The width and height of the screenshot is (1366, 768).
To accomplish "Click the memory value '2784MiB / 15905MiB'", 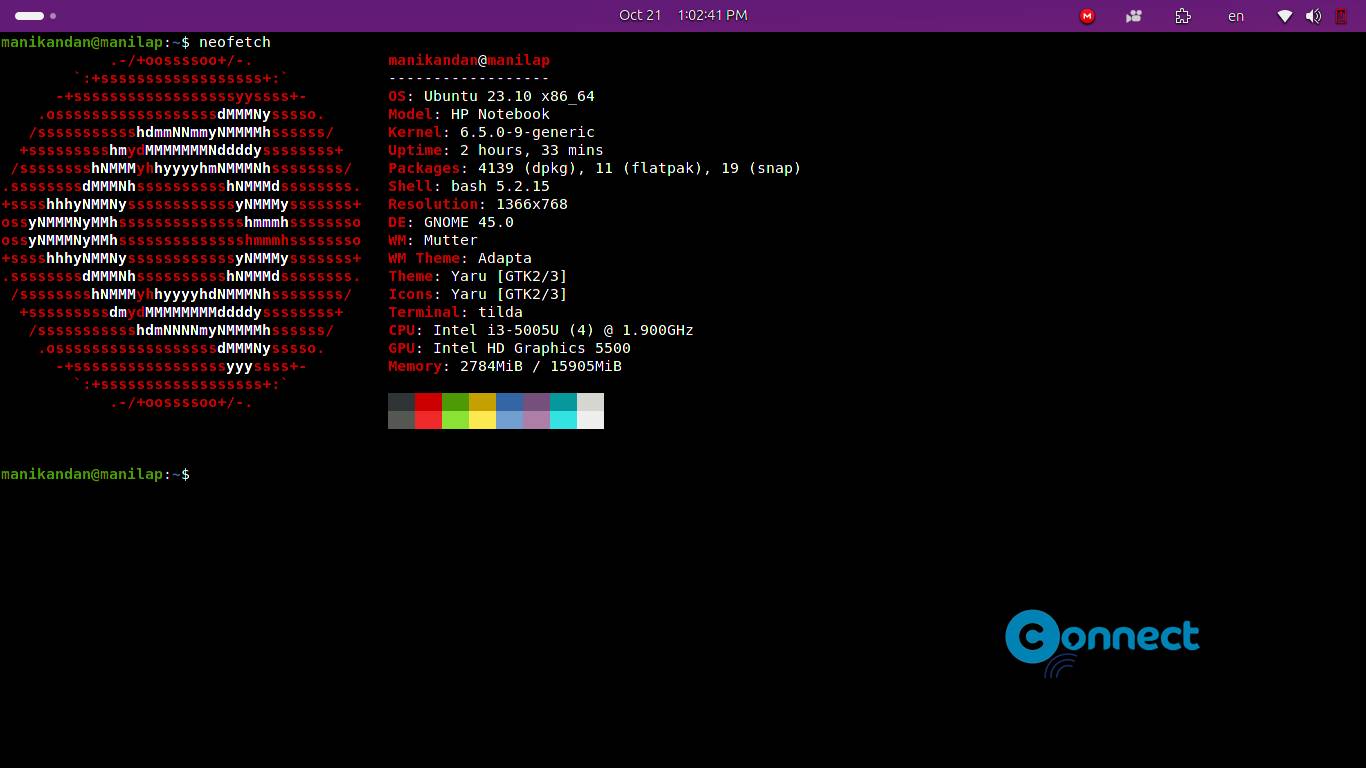I will click(541, 366).
